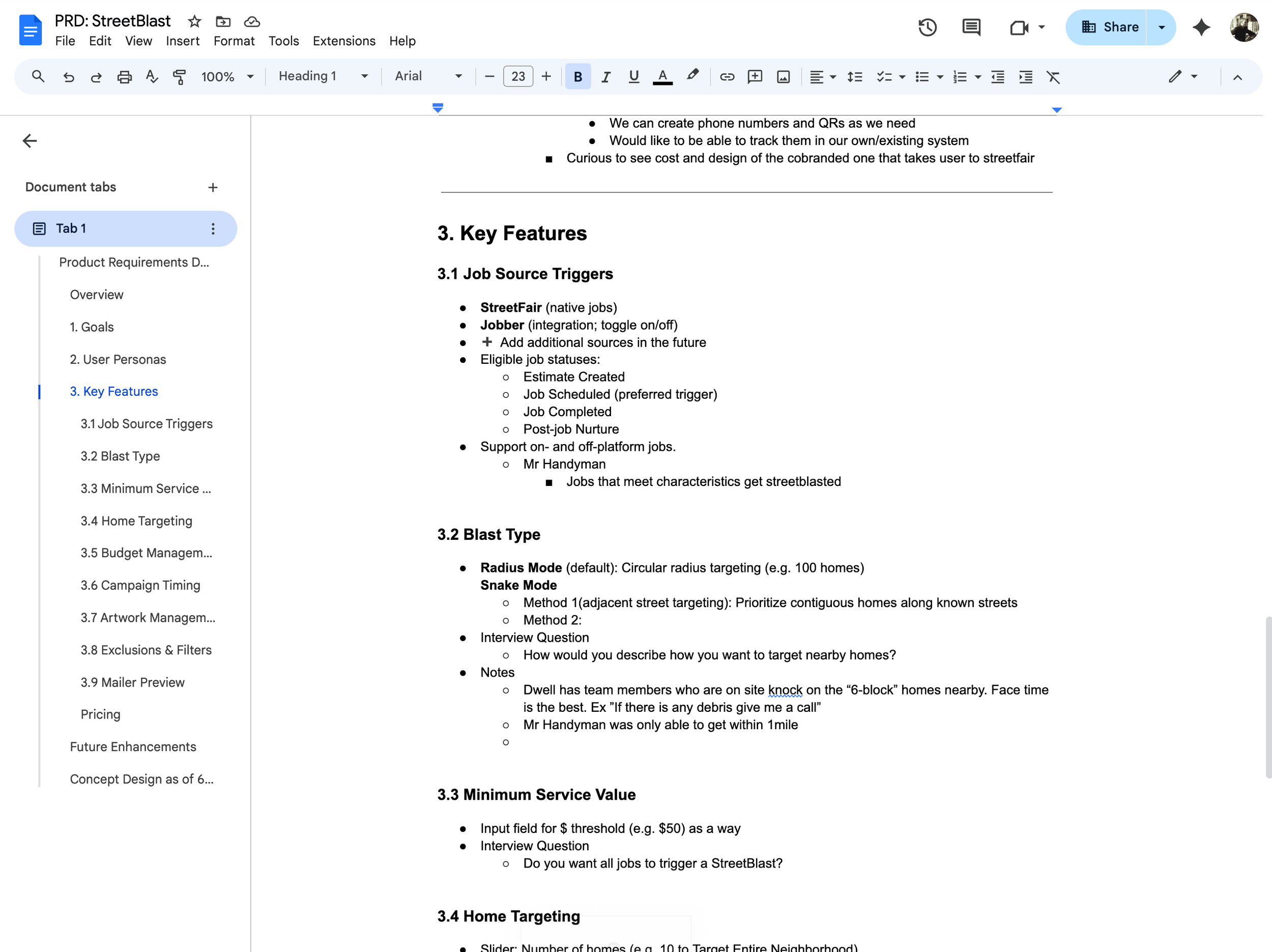Click the Gemini sparkle icon
Image resolution: width=1272 pixels, height=952 pixels.
(1201, 27)
